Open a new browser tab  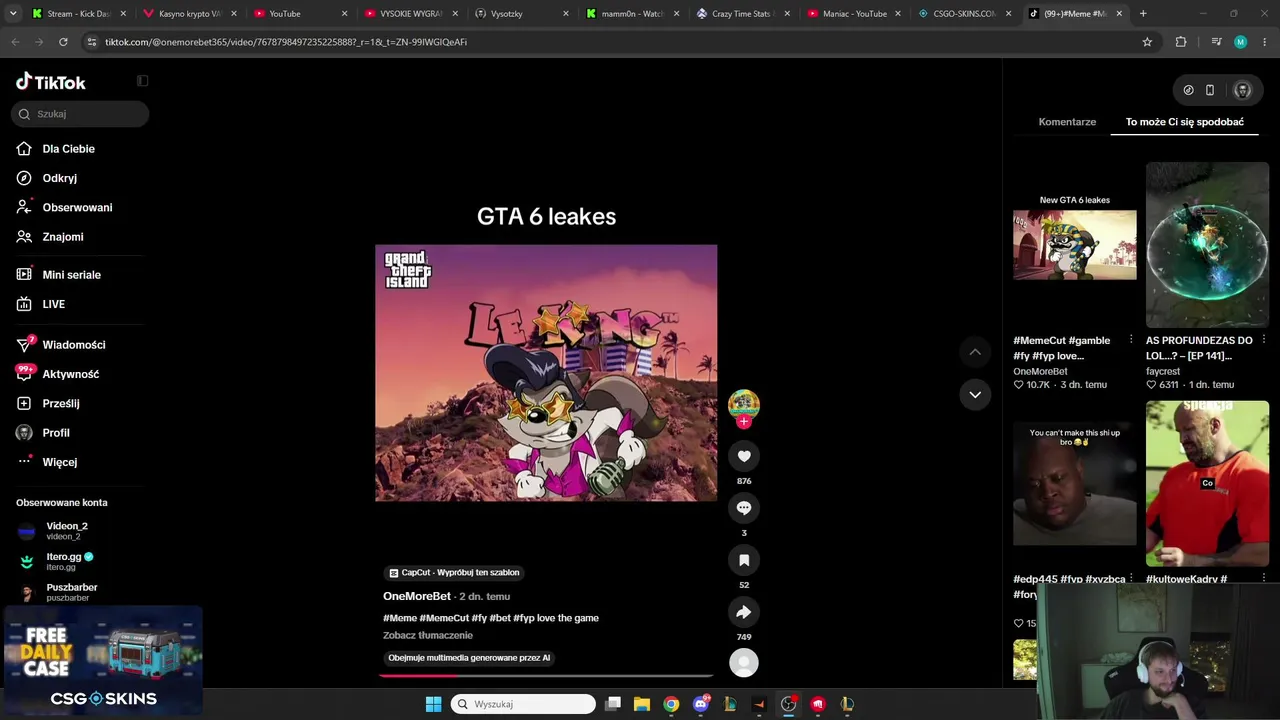coord(1143,14)
